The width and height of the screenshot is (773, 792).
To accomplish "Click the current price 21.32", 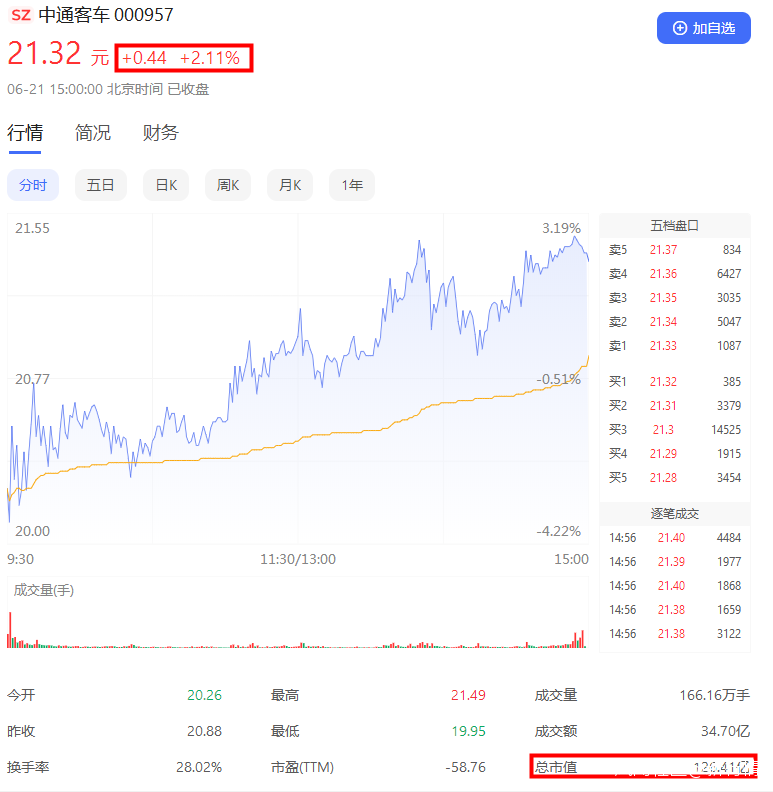I will (44, 54).
